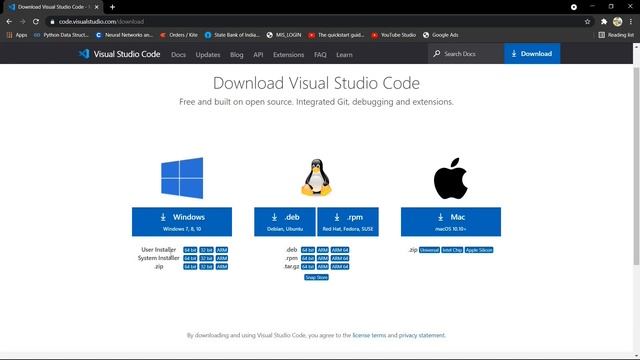Open the browser extensions puzzle icon
The image size is (640, 360).
coord(604,22)
